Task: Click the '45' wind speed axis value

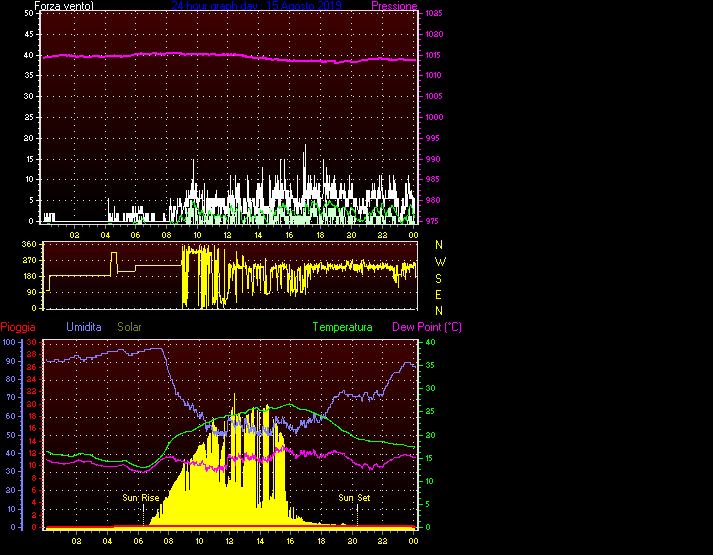Action: click(x=29, y=34)
